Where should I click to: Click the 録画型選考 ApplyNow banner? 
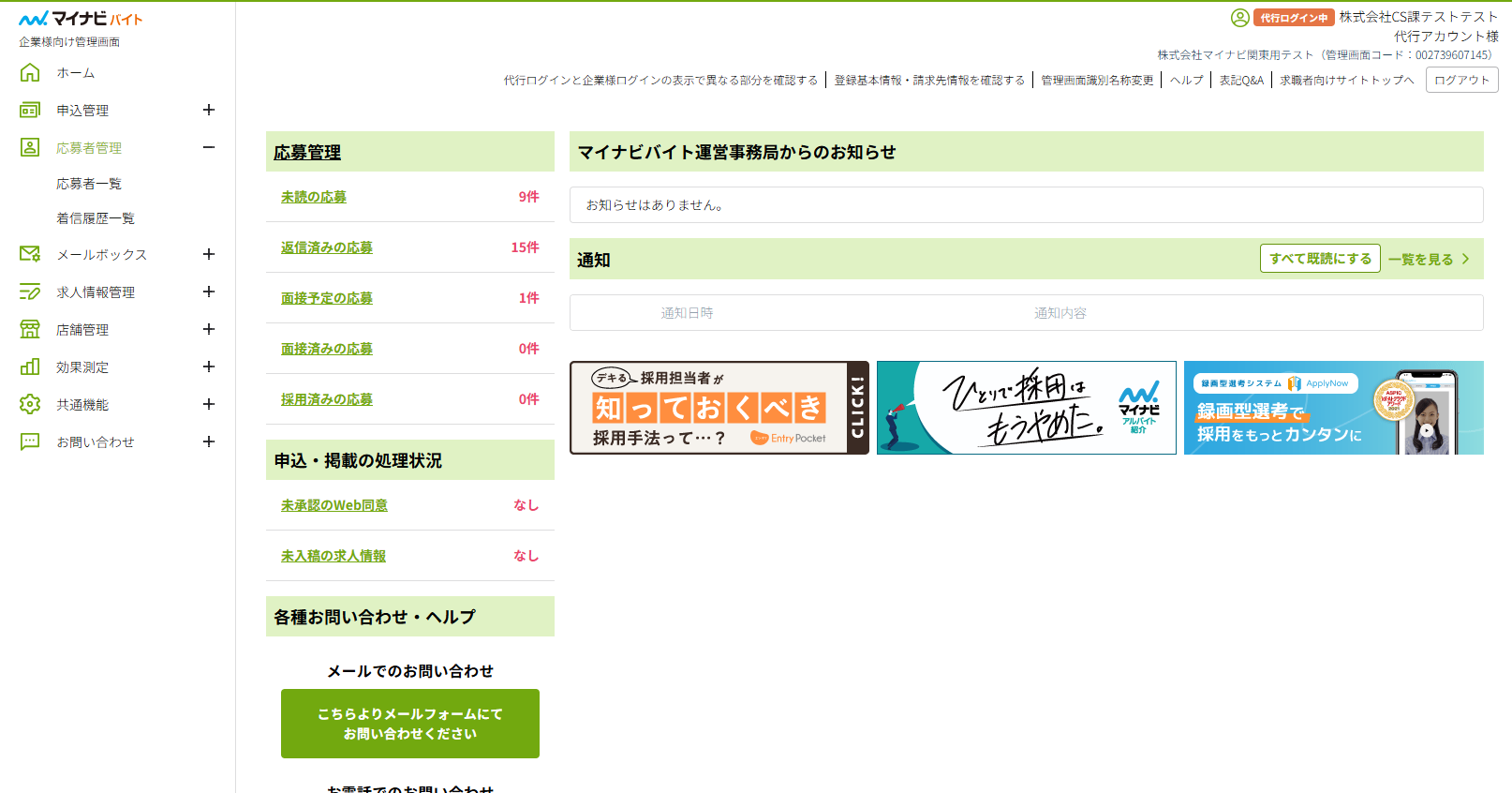[x=1333, y=408]
